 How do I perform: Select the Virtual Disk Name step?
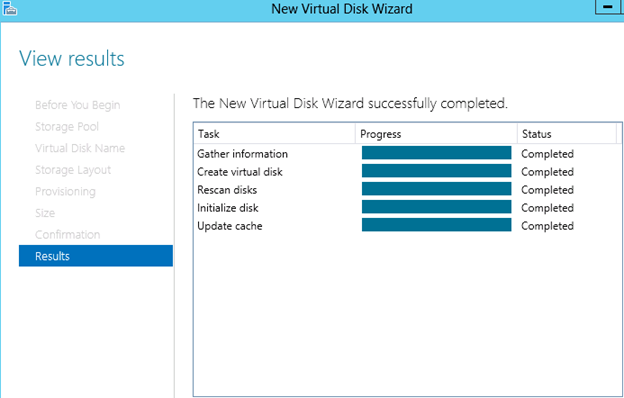80,148
